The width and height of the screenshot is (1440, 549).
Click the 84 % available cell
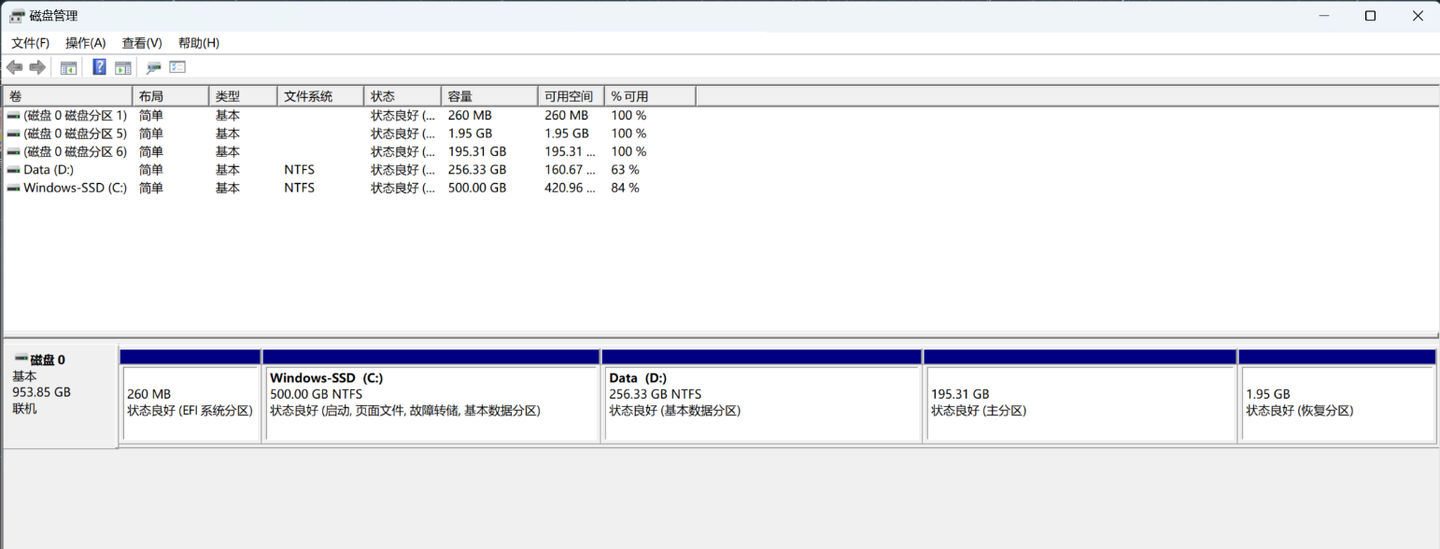625,188
